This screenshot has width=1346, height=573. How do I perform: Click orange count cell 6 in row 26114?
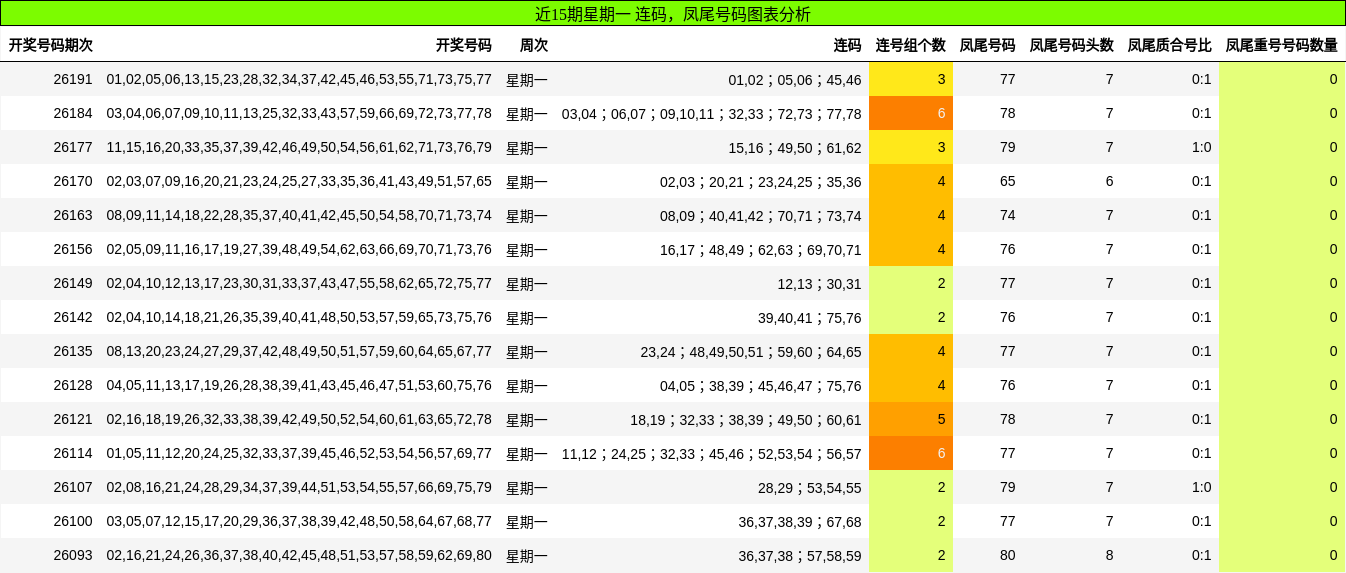pos(911,453)
